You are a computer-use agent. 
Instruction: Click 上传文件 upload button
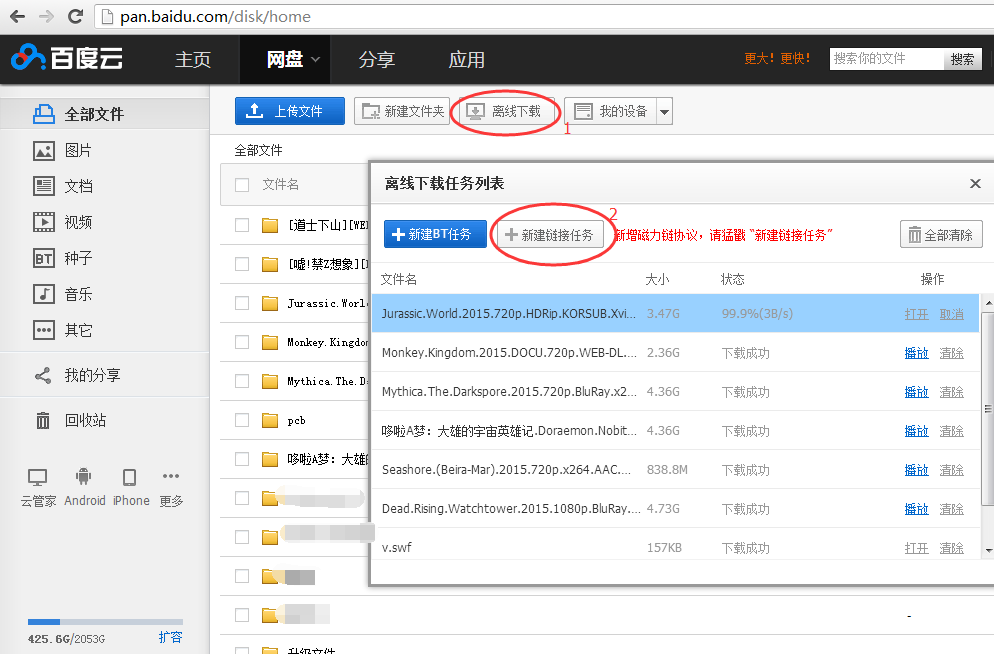click(290, 111)
